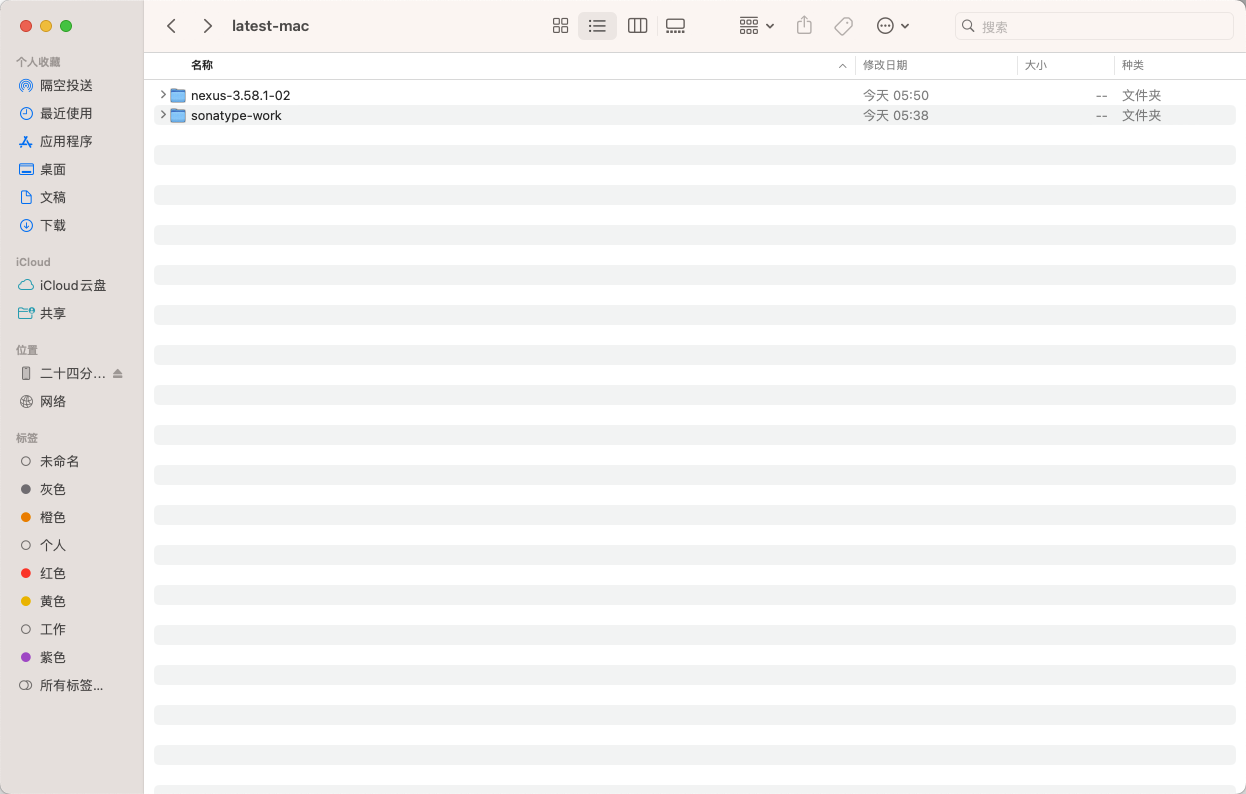Image resolution: width=1246 pixels, height=794 pixels.
Task: Click the Share toolbar icon
Action: click(x=804, y=26)
